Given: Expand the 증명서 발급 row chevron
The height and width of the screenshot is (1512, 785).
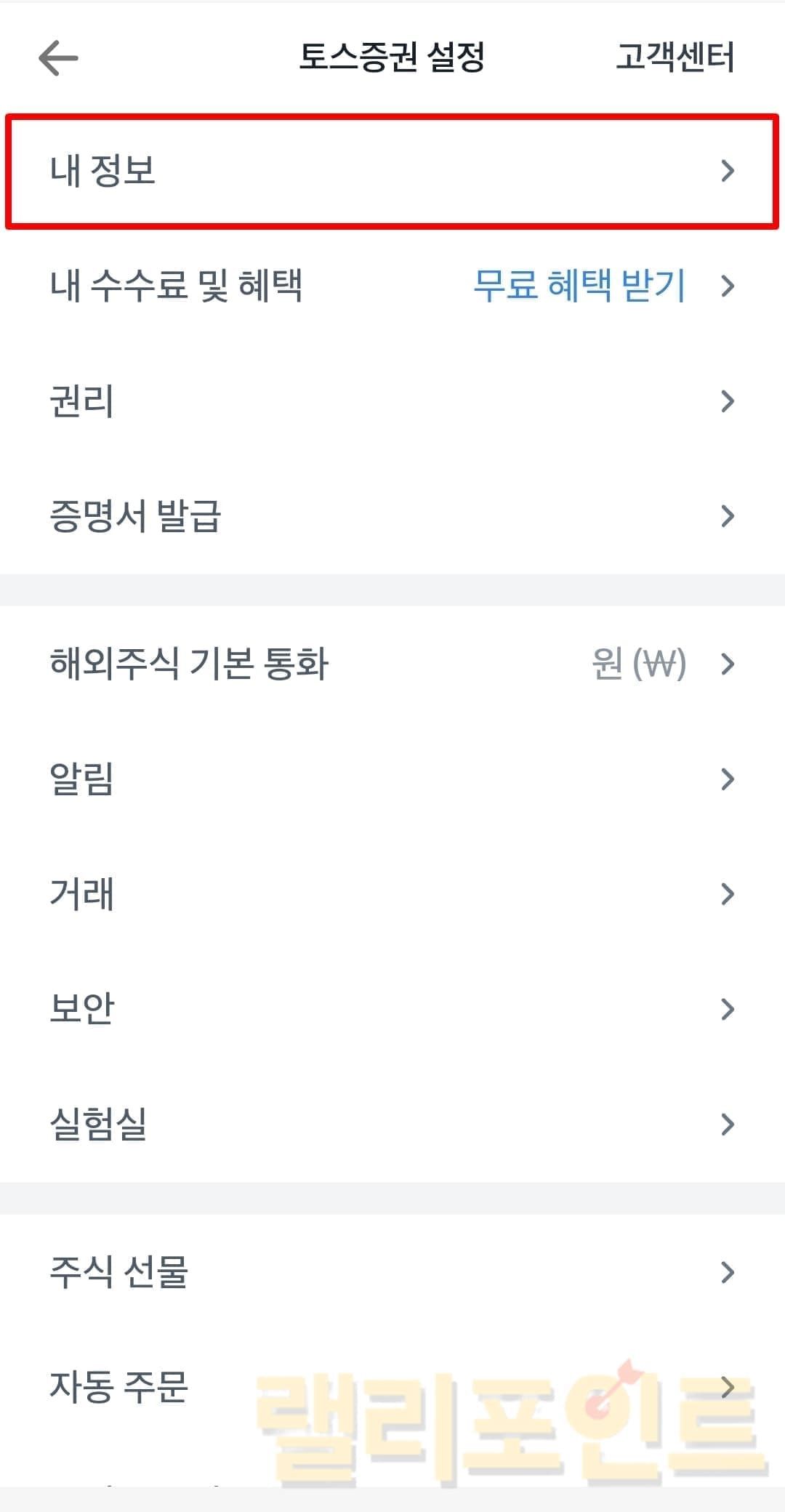Looking at the screenshot, I should click(727, 516).
